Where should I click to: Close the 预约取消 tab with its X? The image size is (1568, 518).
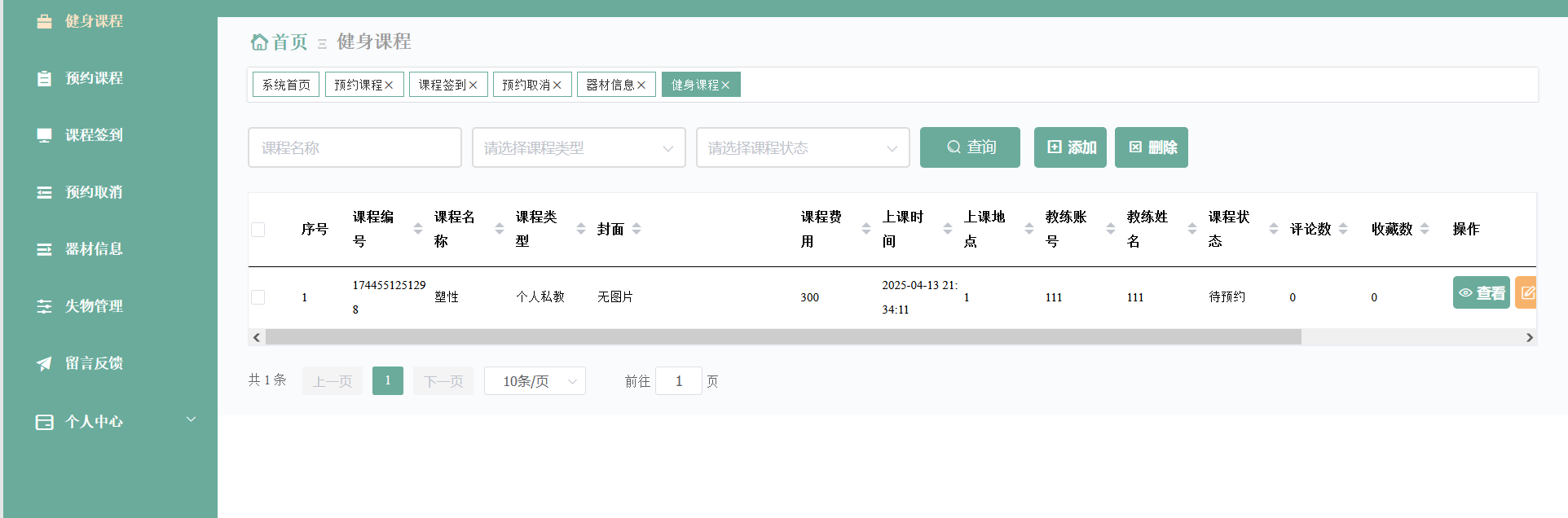pyautogui.click(x=557, y=85)
